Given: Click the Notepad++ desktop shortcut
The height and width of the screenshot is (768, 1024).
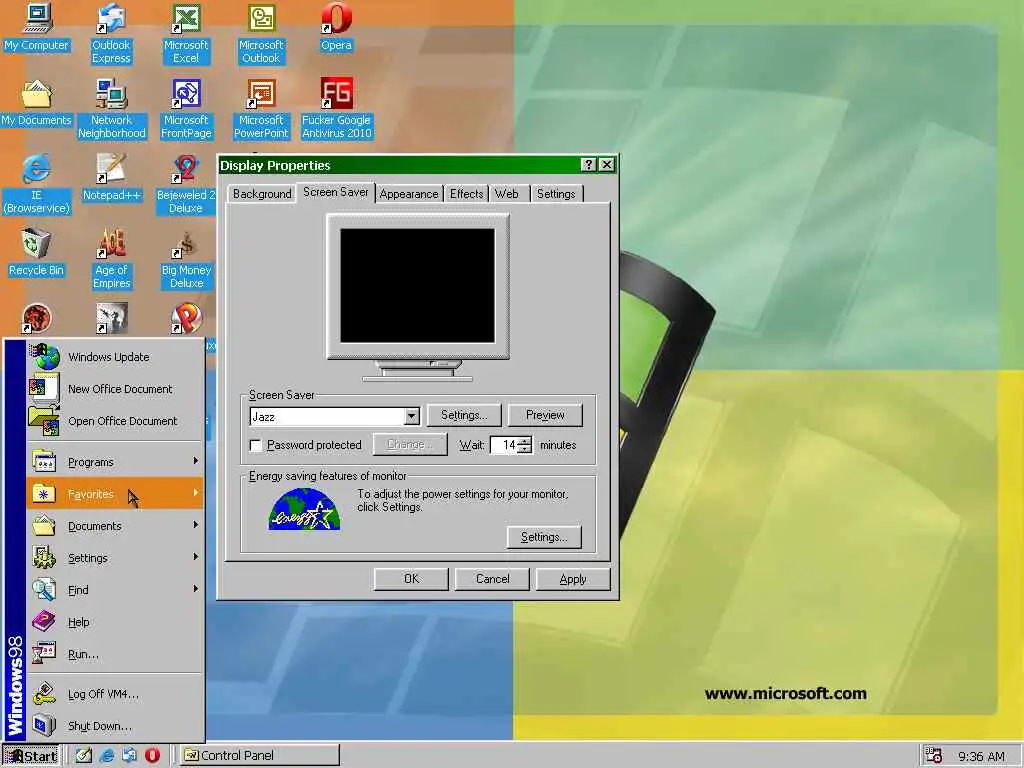Looking at the screenshot, I should pyautogui.click(x=112, y=178).
